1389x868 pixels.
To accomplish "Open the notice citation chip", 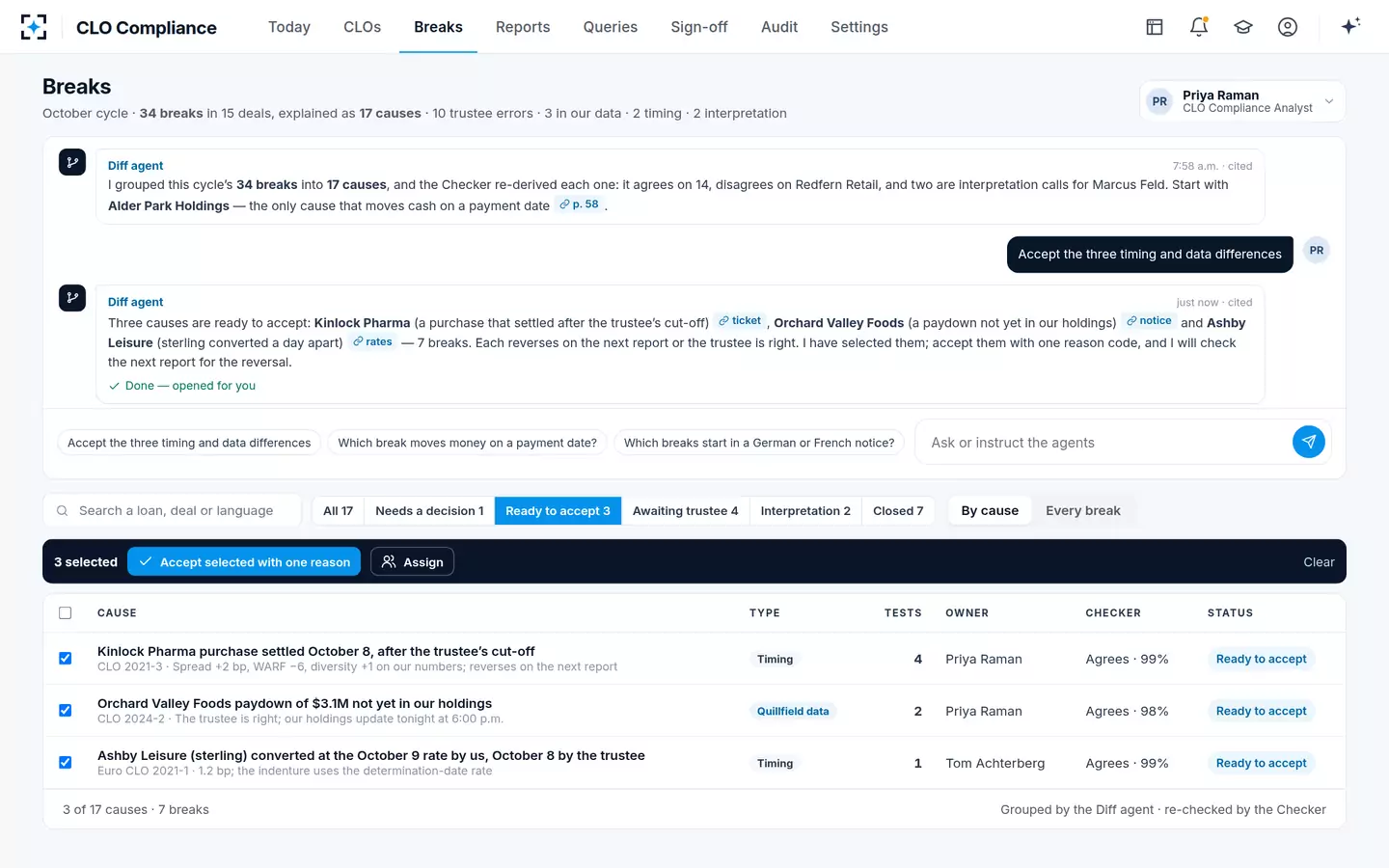I will 1150,321.
